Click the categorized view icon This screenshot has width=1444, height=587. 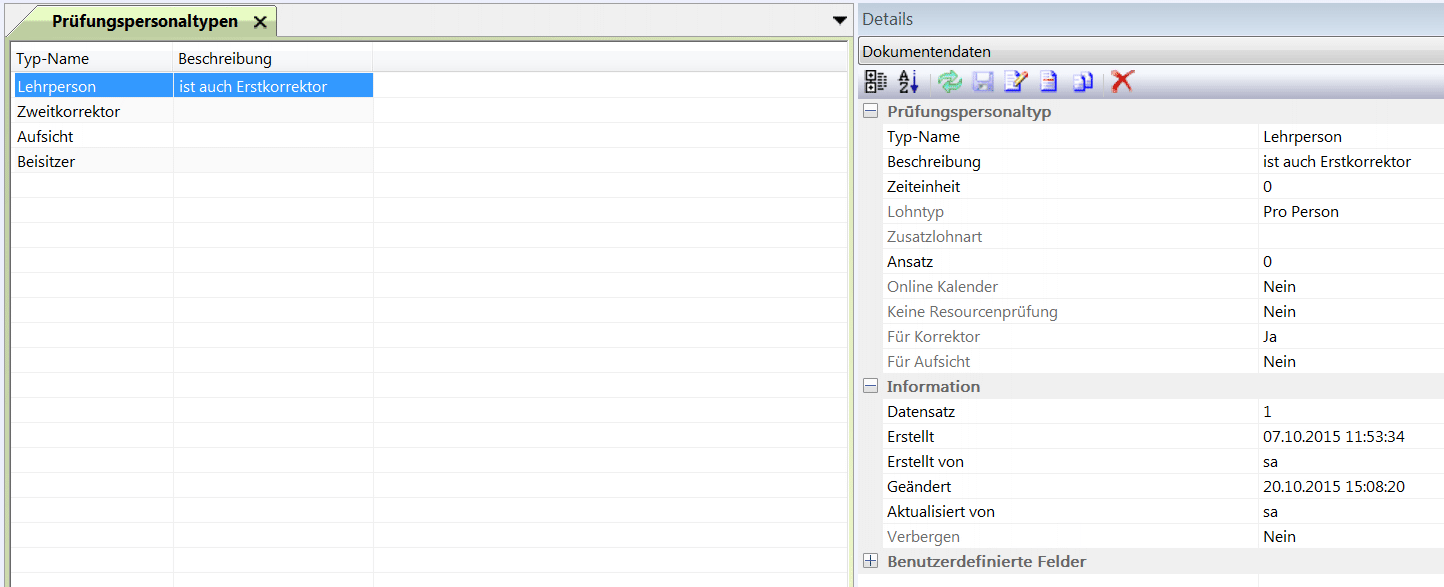coord(875,82)
